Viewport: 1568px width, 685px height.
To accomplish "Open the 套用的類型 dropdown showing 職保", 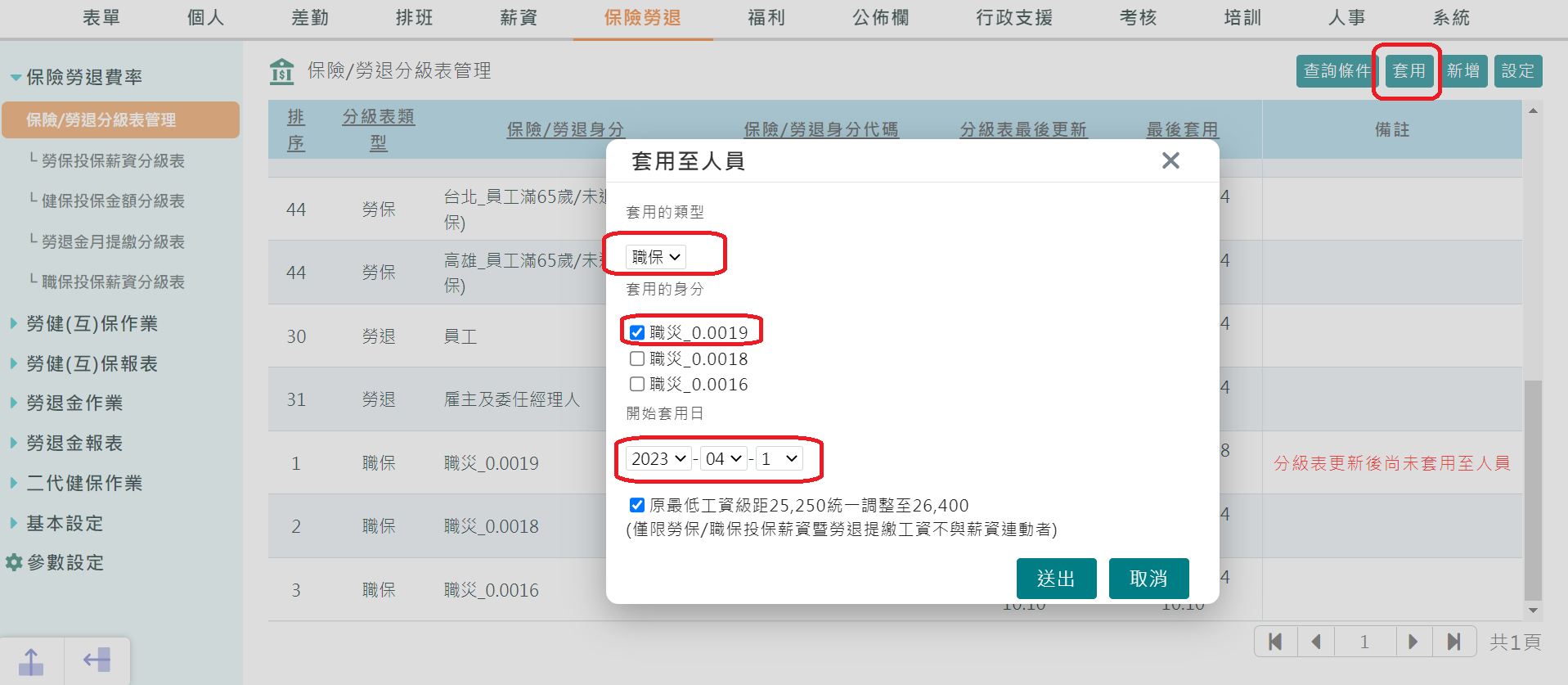I will tap(656, 257).
